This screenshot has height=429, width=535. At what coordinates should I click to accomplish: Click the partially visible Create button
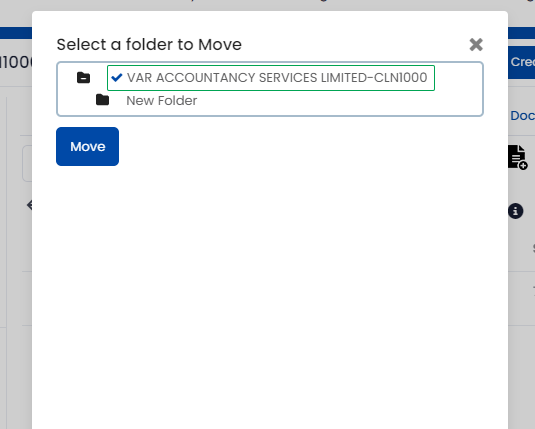coord(521,62)
